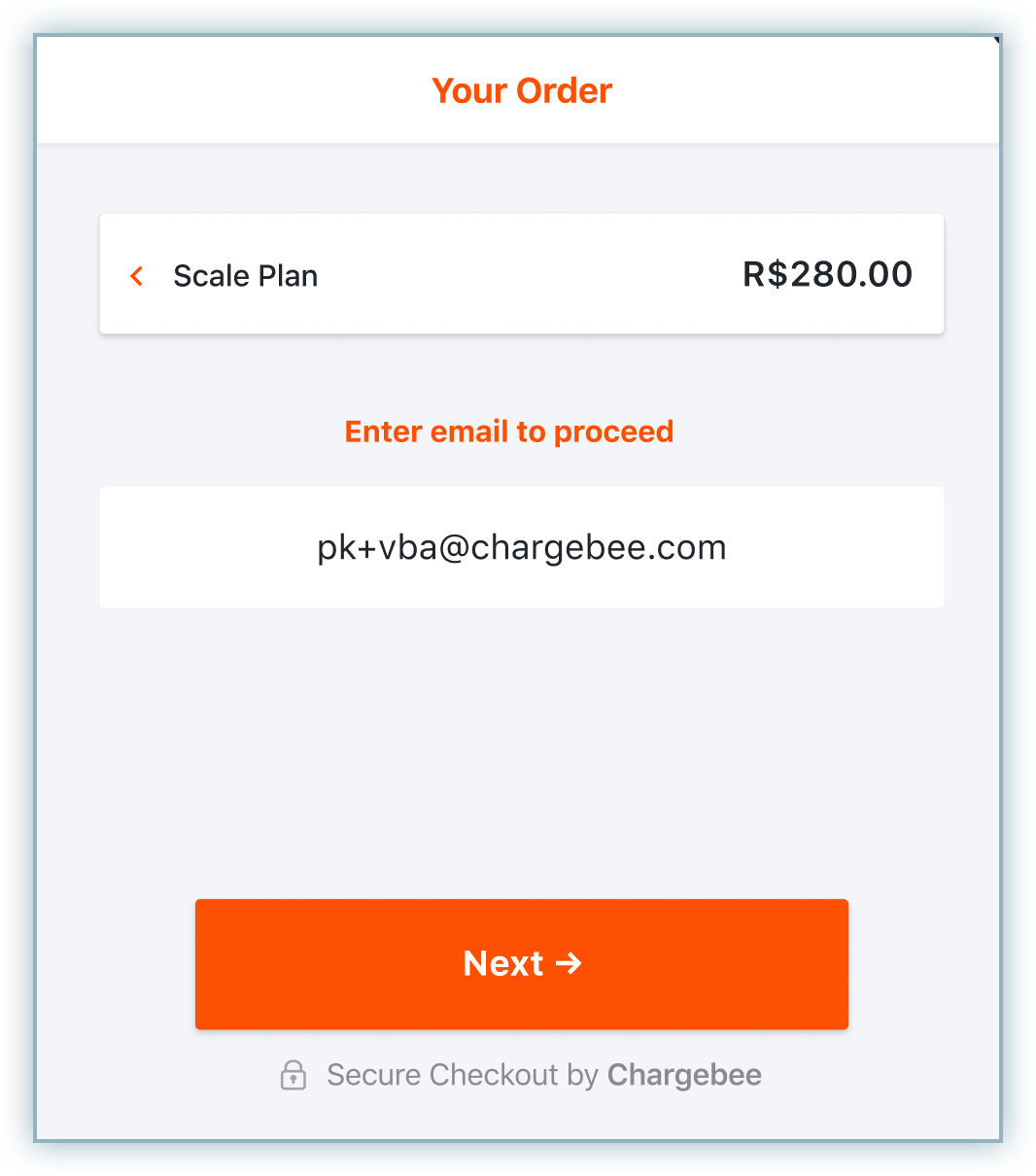Click the back chevron beside Scale Plan

pyautogui.click(x=137, y=276)
